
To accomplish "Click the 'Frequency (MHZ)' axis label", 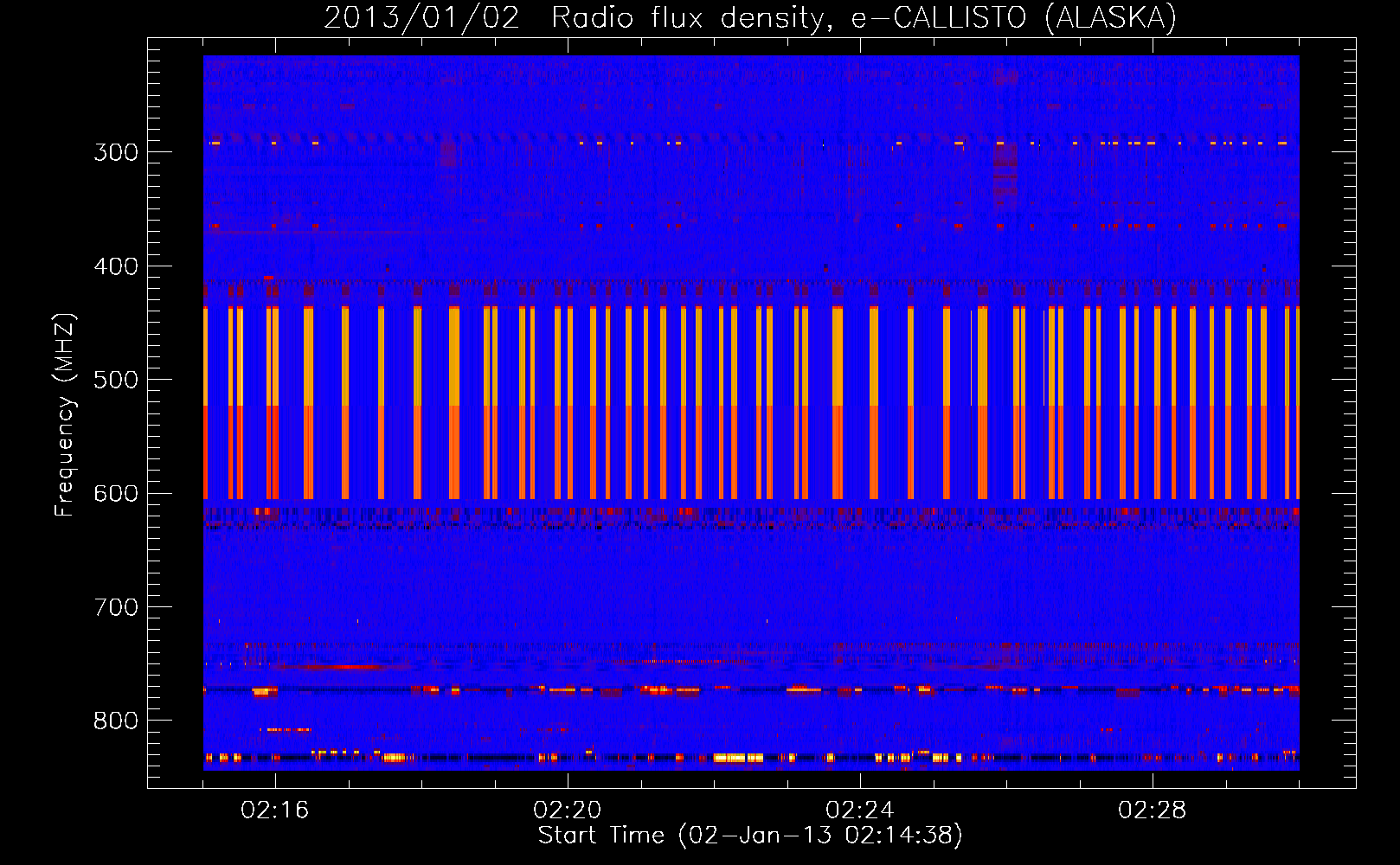I will click(x=65, y=415).
